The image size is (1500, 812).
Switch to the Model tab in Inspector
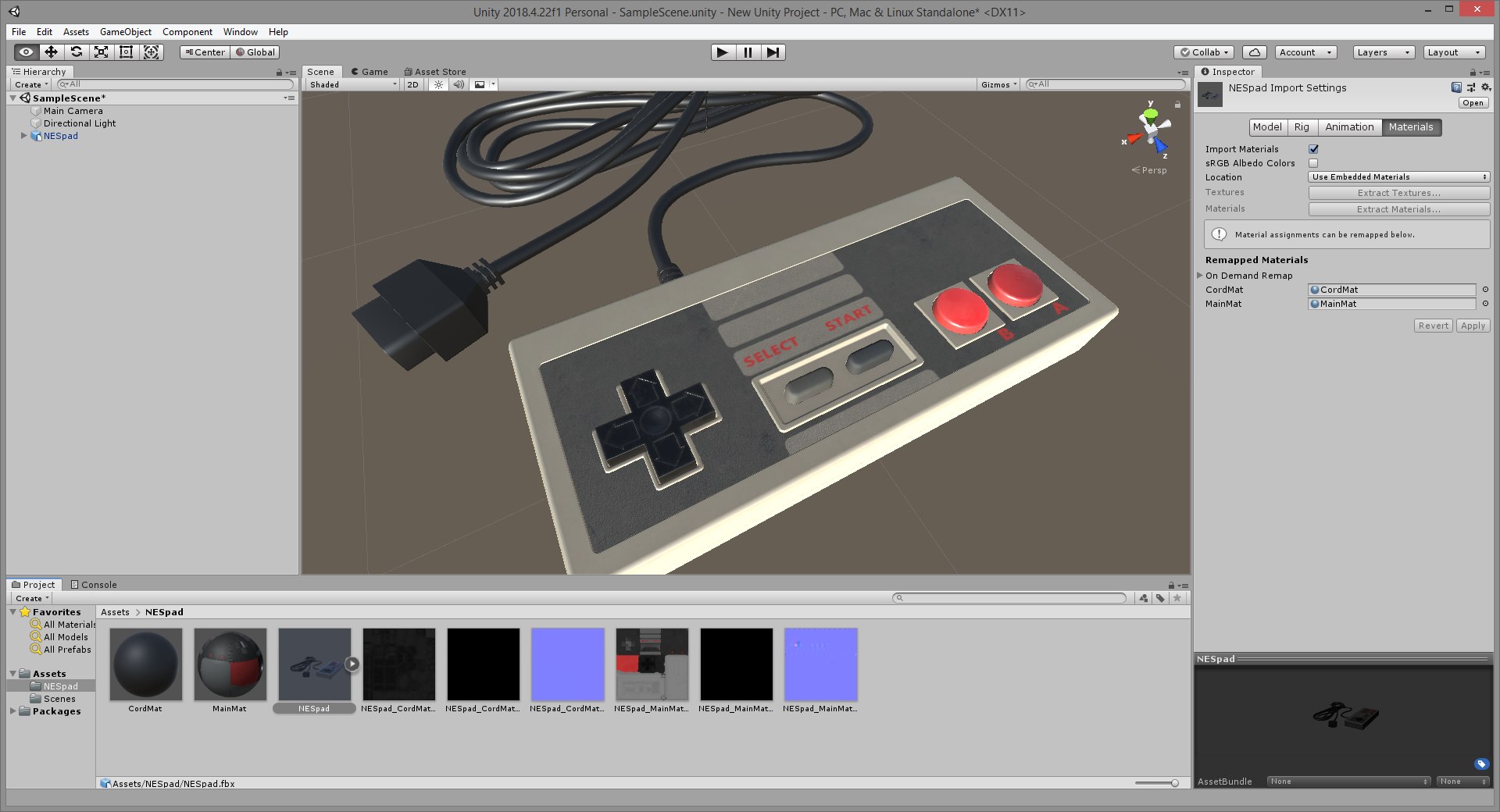(x=1266, y=127)
